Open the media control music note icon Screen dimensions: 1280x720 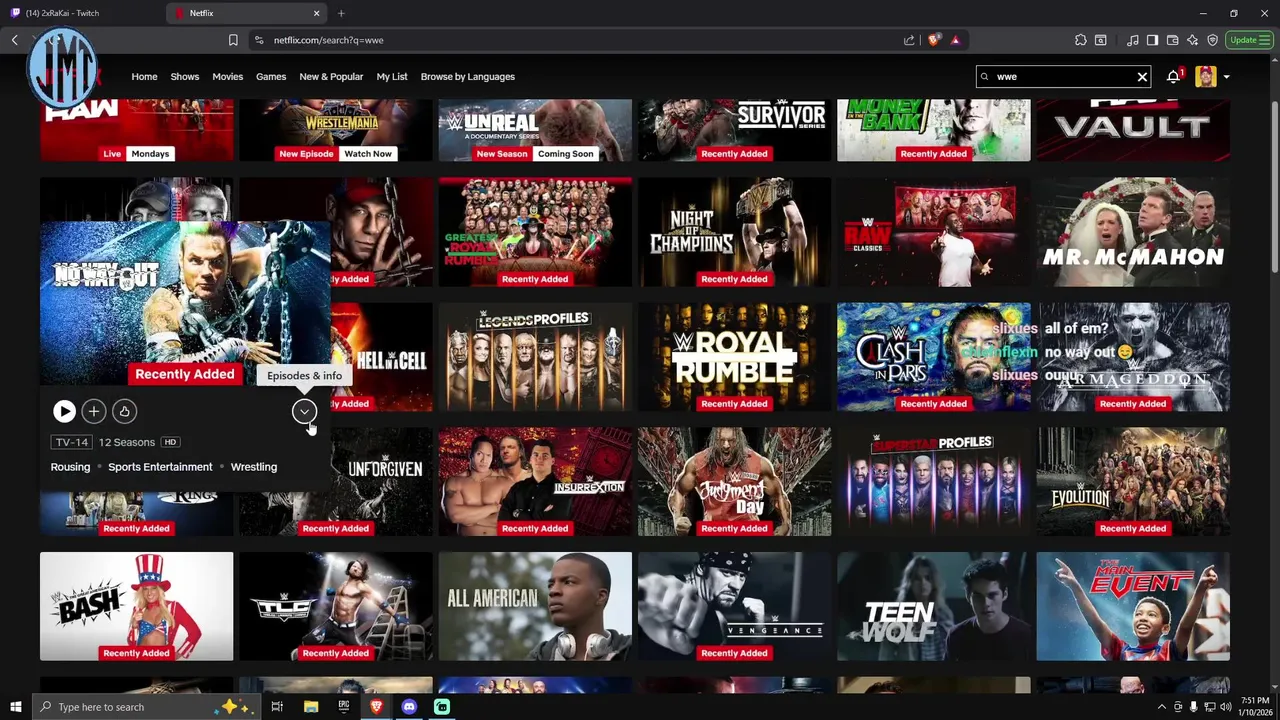1133,40
